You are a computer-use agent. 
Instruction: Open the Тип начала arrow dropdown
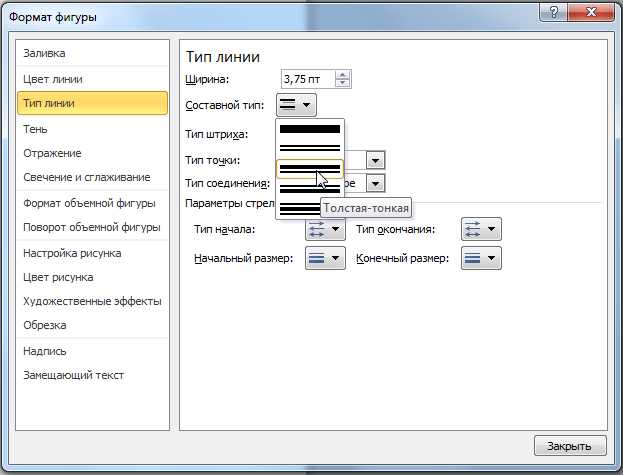325,229
